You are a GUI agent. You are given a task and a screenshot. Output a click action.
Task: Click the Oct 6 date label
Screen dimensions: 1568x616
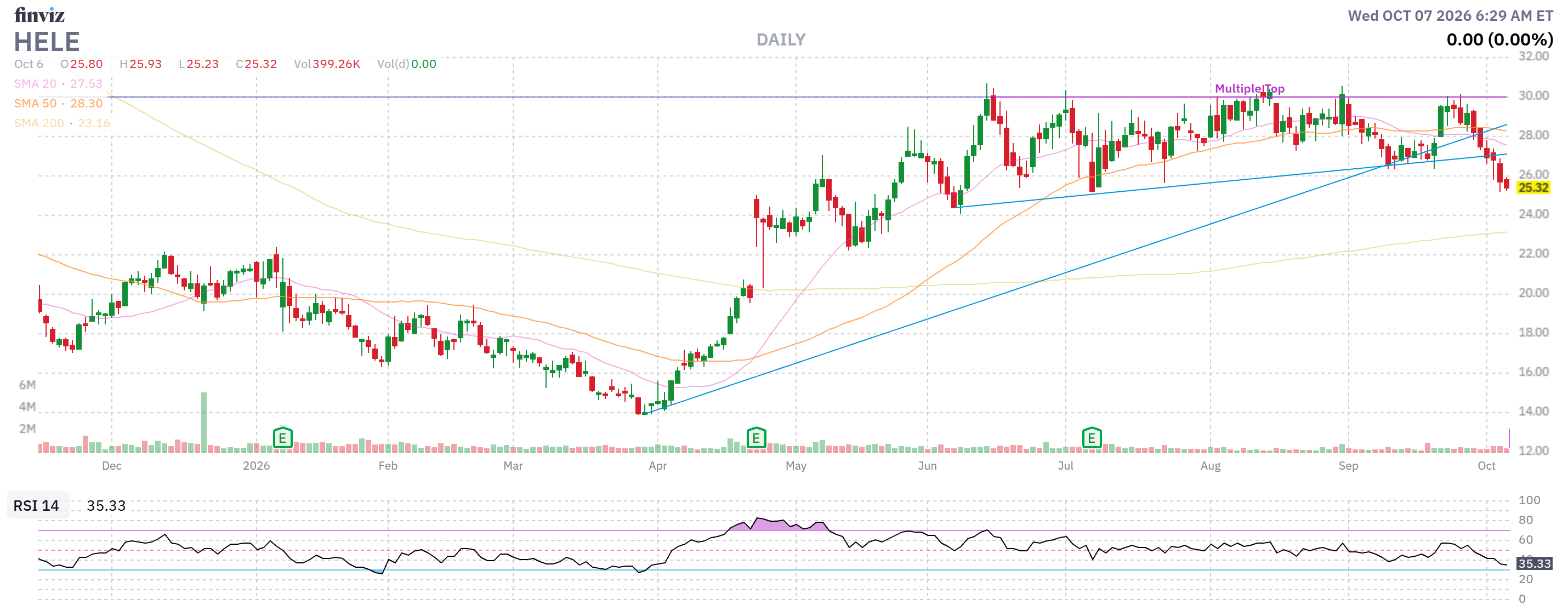(29, 64)
